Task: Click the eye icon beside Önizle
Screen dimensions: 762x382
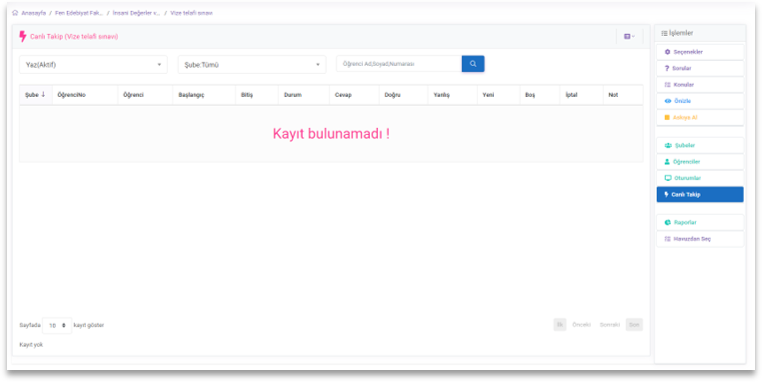Action: 668,101
